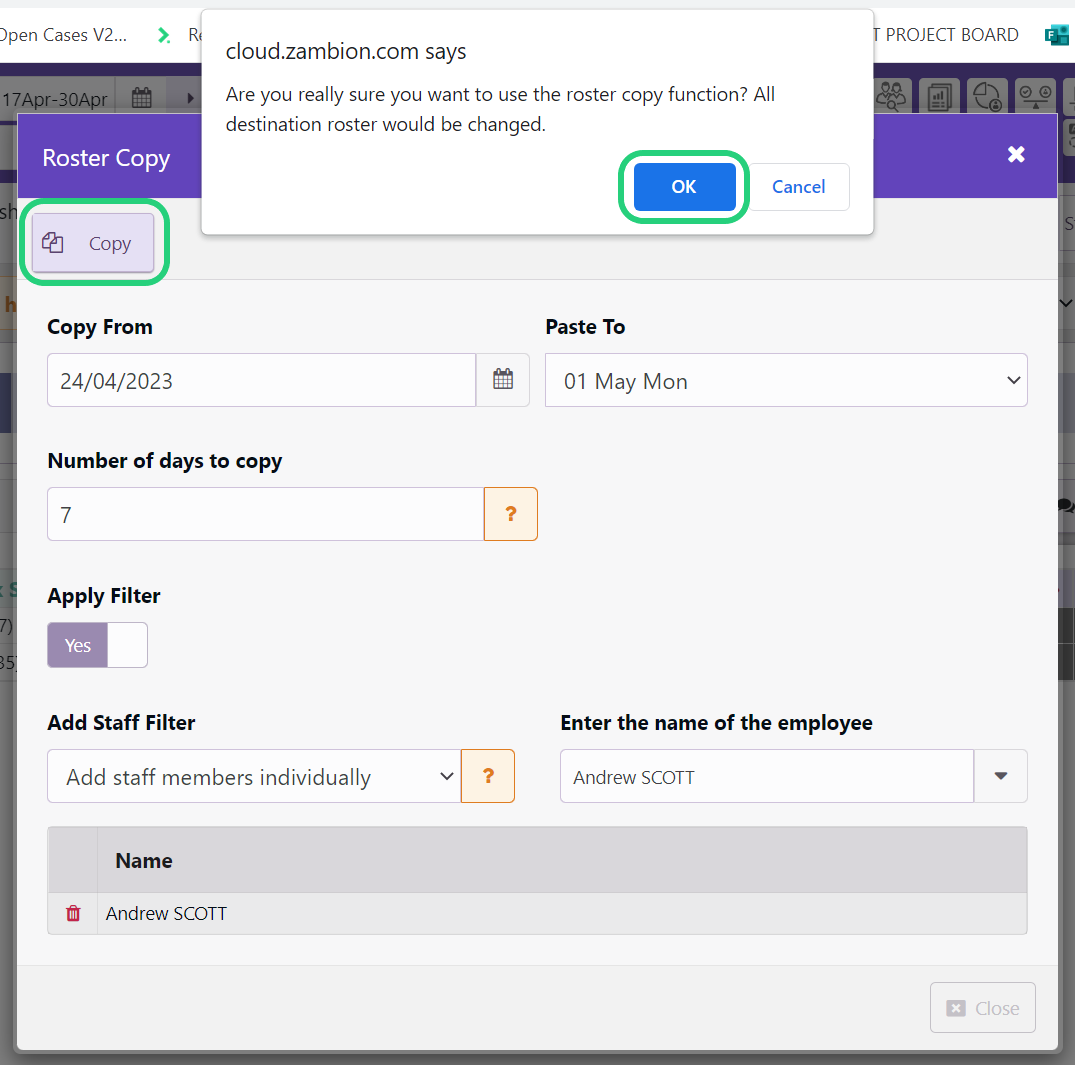This screenshot has width=1075, height=1065.
Task: Toggle the Apply Filter Yes switch
Action: pos(97,645)
